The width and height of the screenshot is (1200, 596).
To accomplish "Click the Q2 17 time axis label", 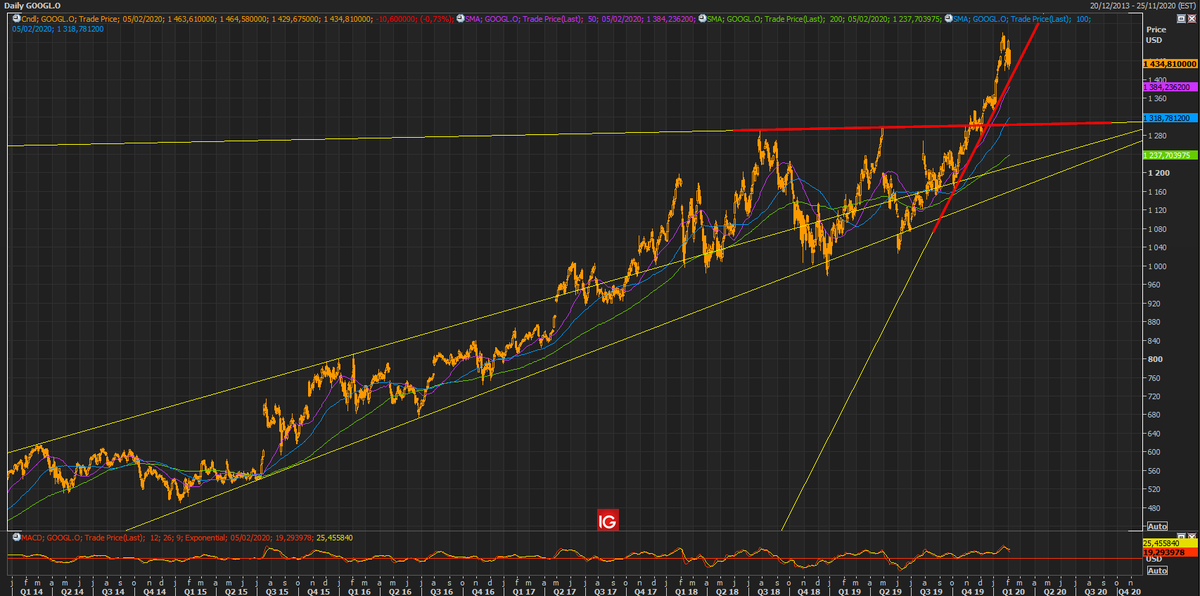I will coord(564,591).
